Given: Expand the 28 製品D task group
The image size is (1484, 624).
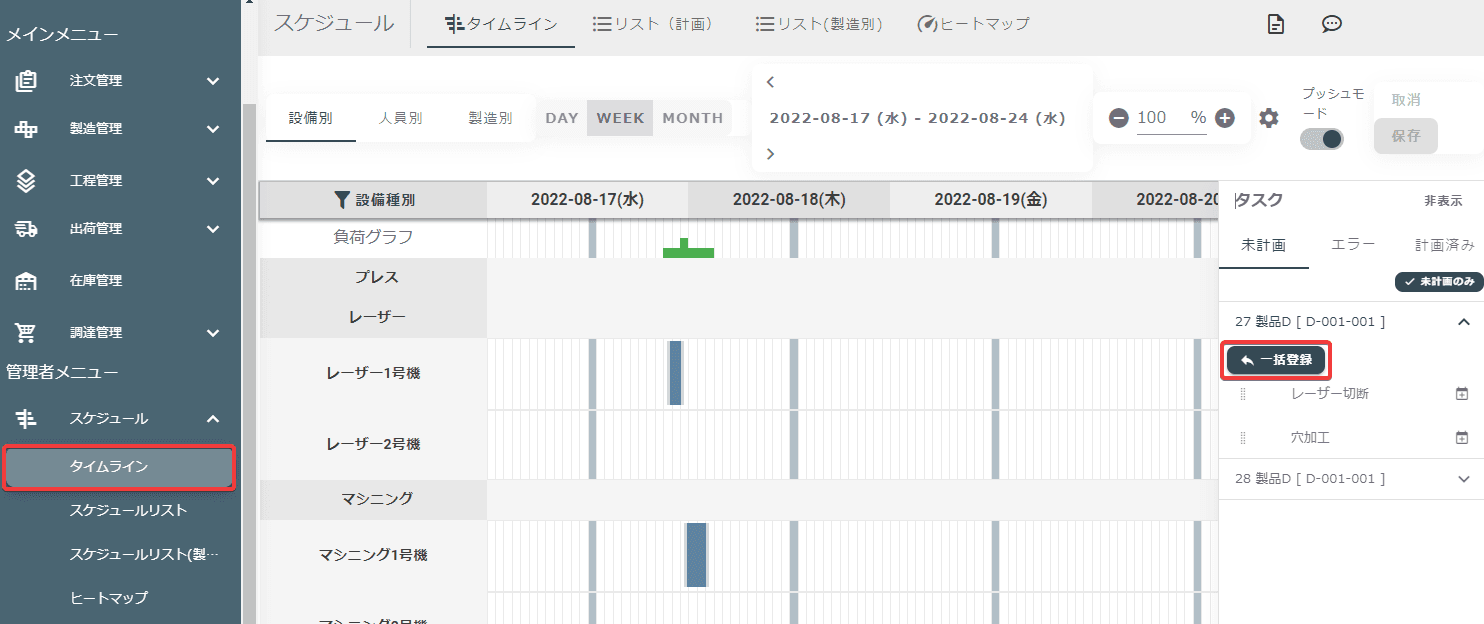Looking at the screenshot, I should [x=1464, y=479].
